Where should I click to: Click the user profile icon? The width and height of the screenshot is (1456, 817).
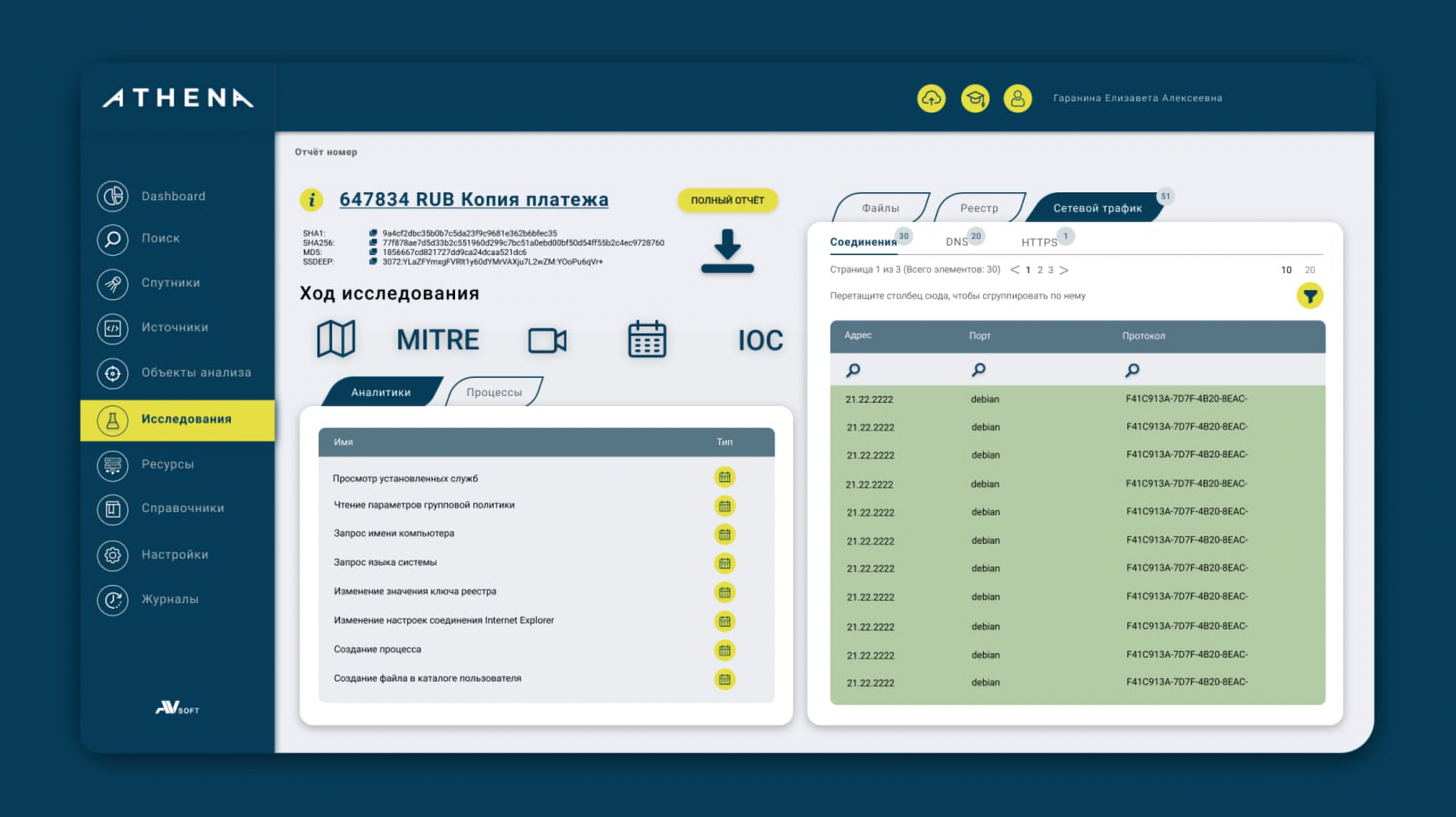(x=1018, y=98)
